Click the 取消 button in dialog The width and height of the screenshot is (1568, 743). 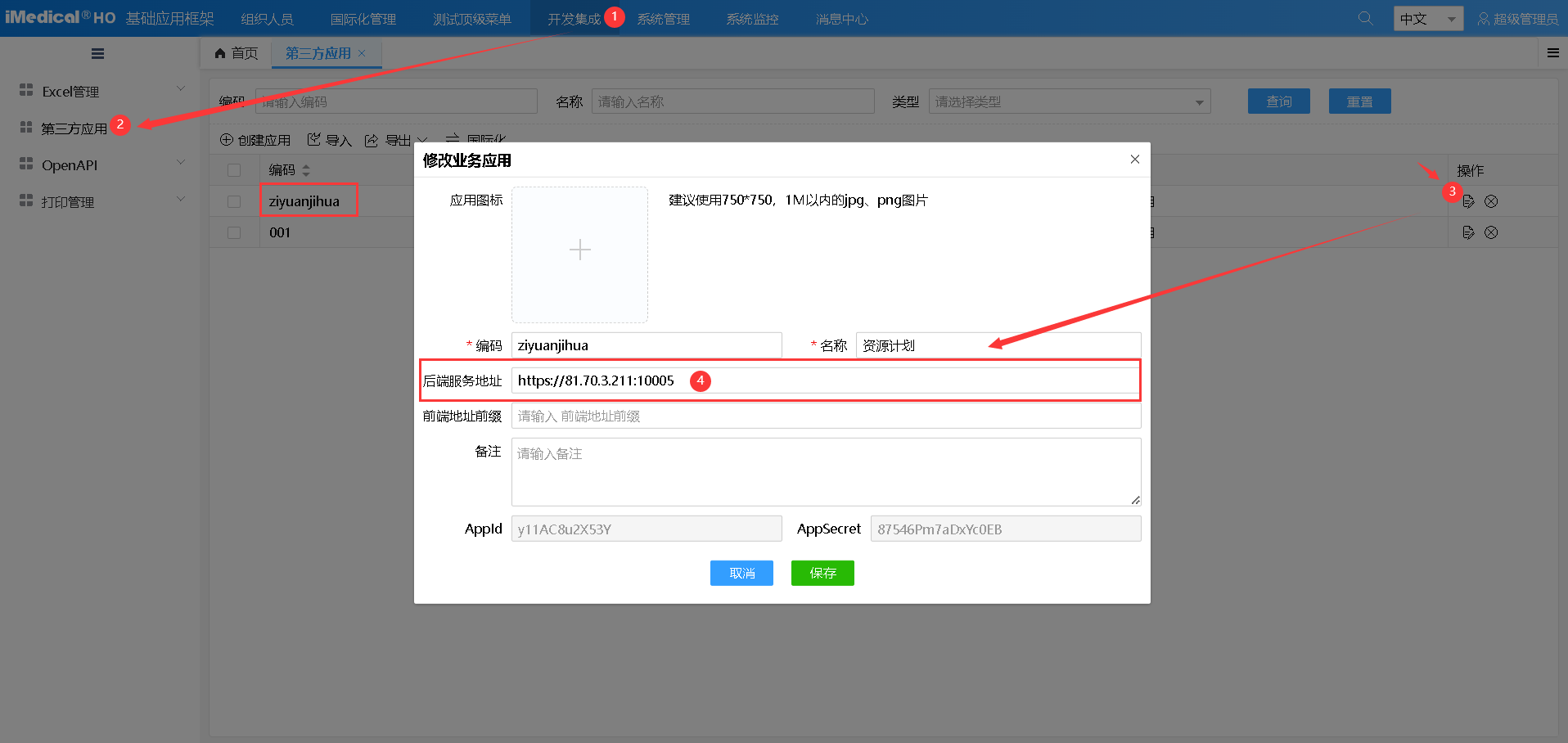(741, 573)
